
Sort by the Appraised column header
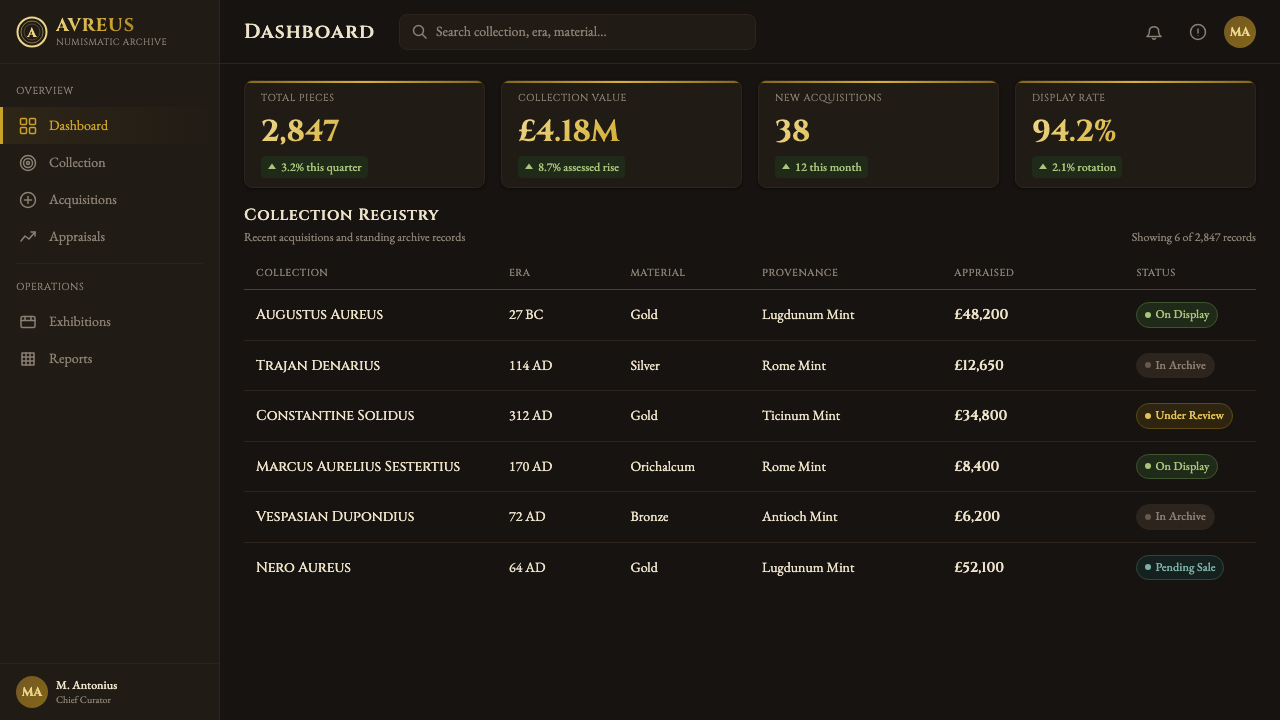(x=984, y=273)
